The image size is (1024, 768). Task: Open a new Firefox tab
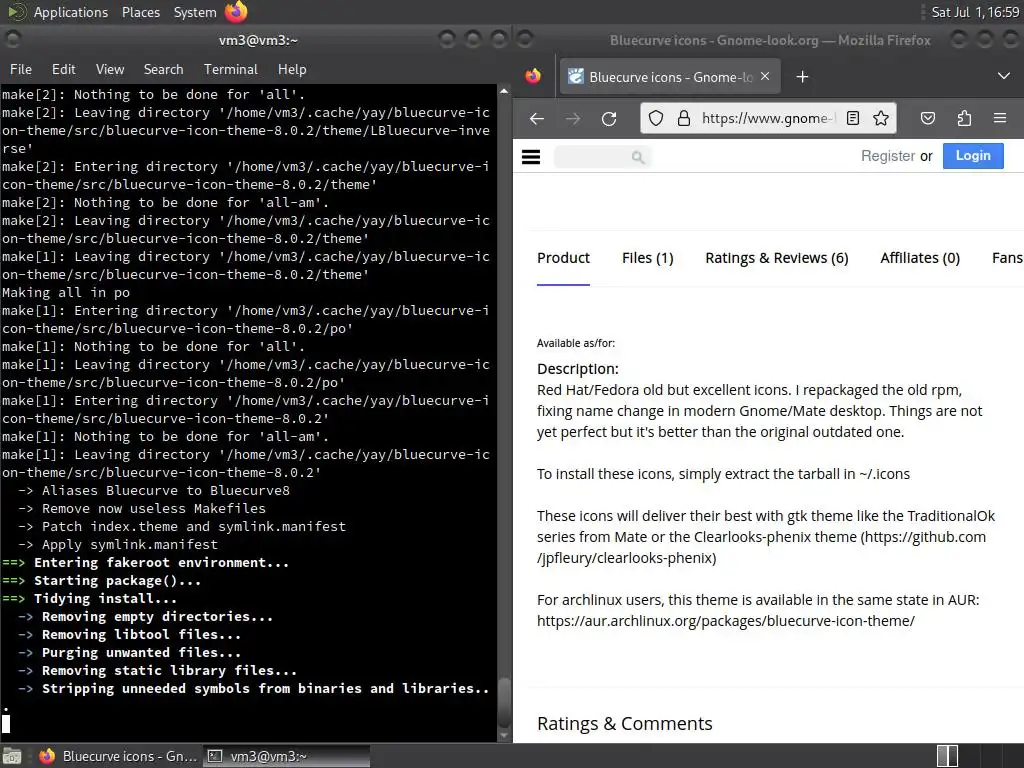(x=802, y=77)
